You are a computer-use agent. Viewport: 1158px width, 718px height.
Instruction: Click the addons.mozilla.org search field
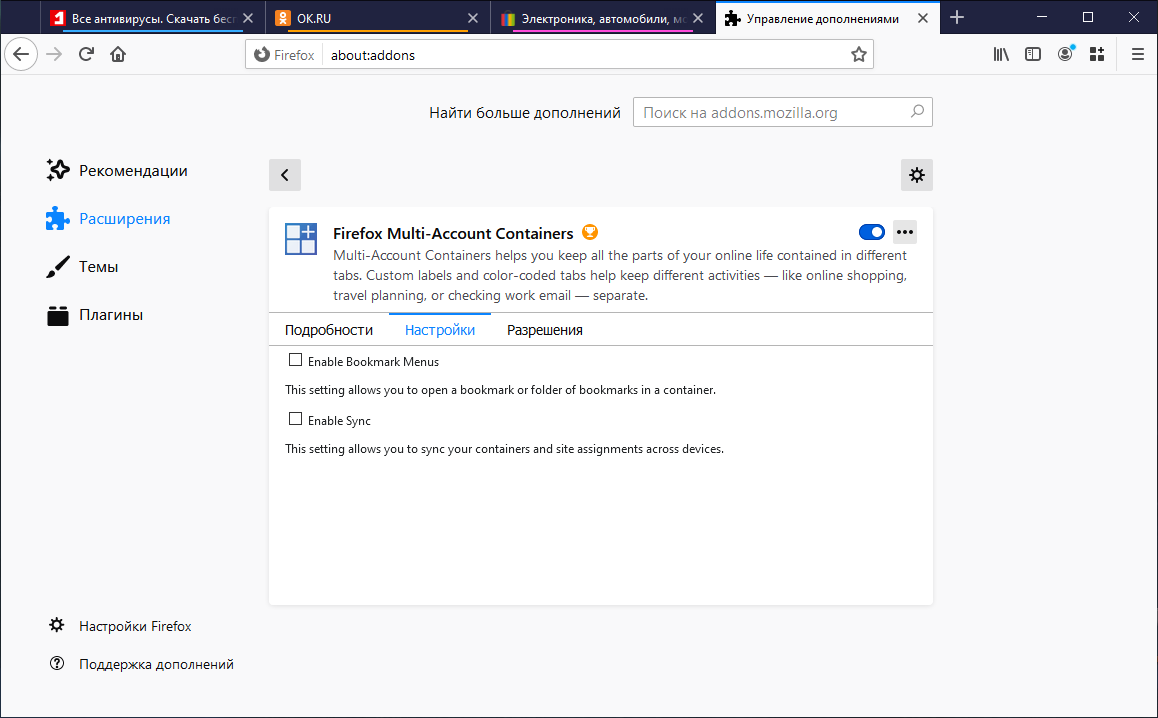[773, 113]
